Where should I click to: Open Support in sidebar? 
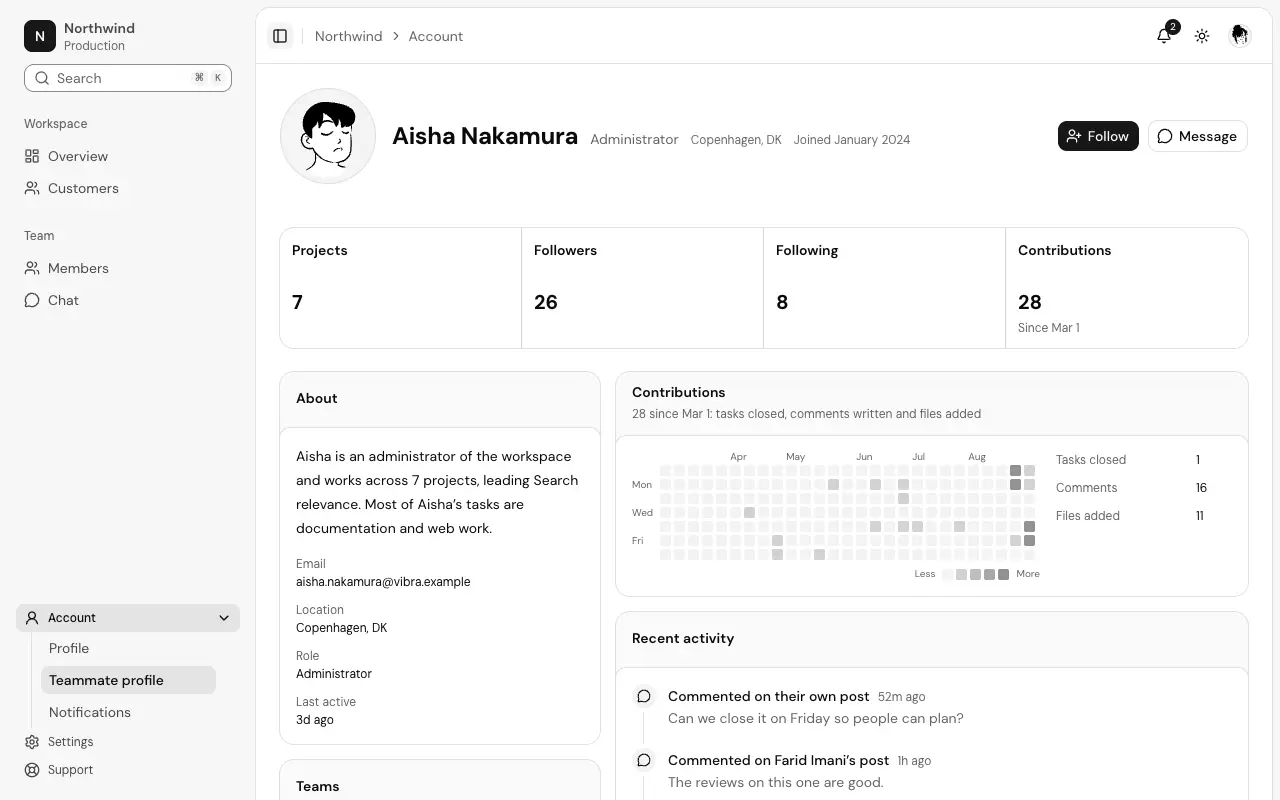click(x=128, y=770)
